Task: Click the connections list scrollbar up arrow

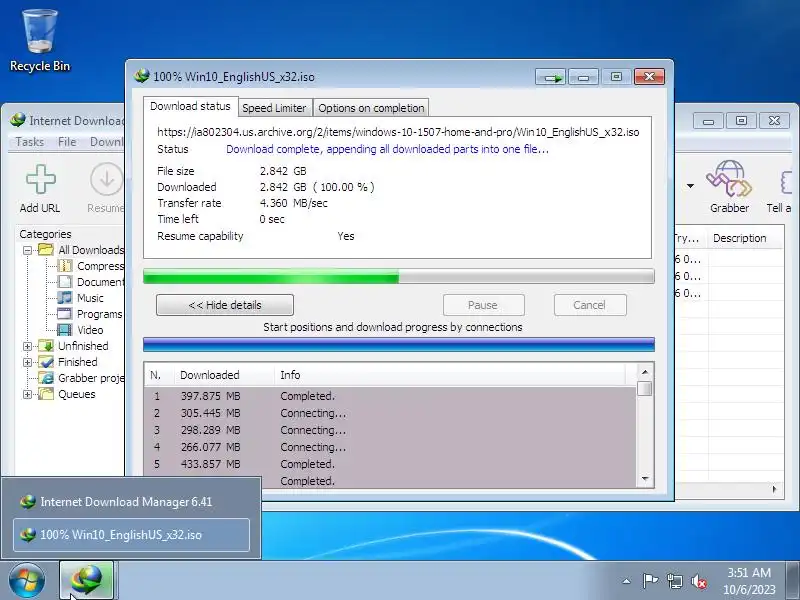Action: coord(645,371)
